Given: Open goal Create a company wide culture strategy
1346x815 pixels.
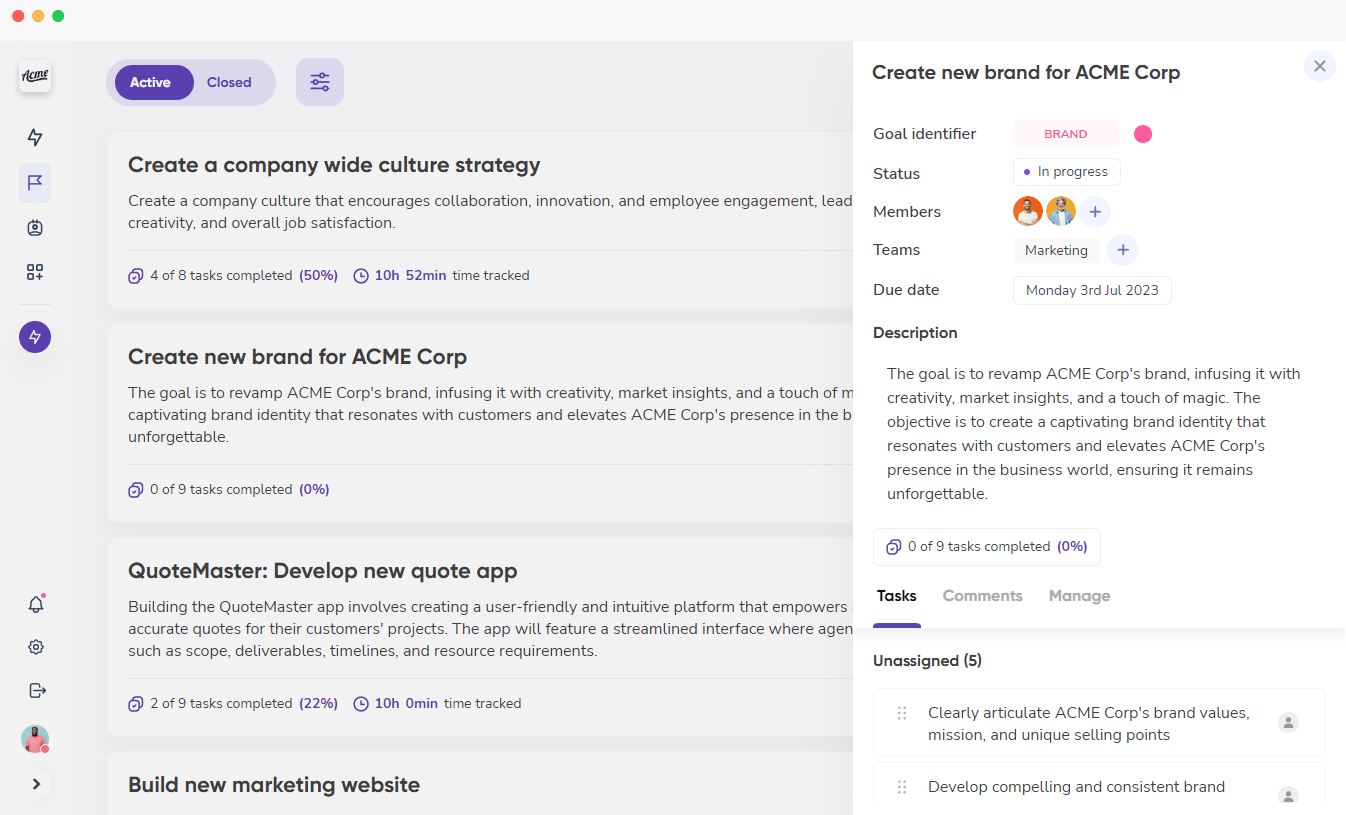Looking at the screenshot, I should (334, 165).
